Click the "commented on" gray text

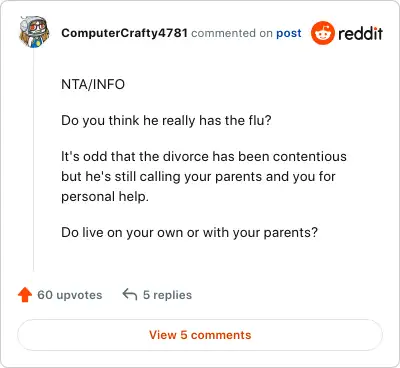pos(232,33)
